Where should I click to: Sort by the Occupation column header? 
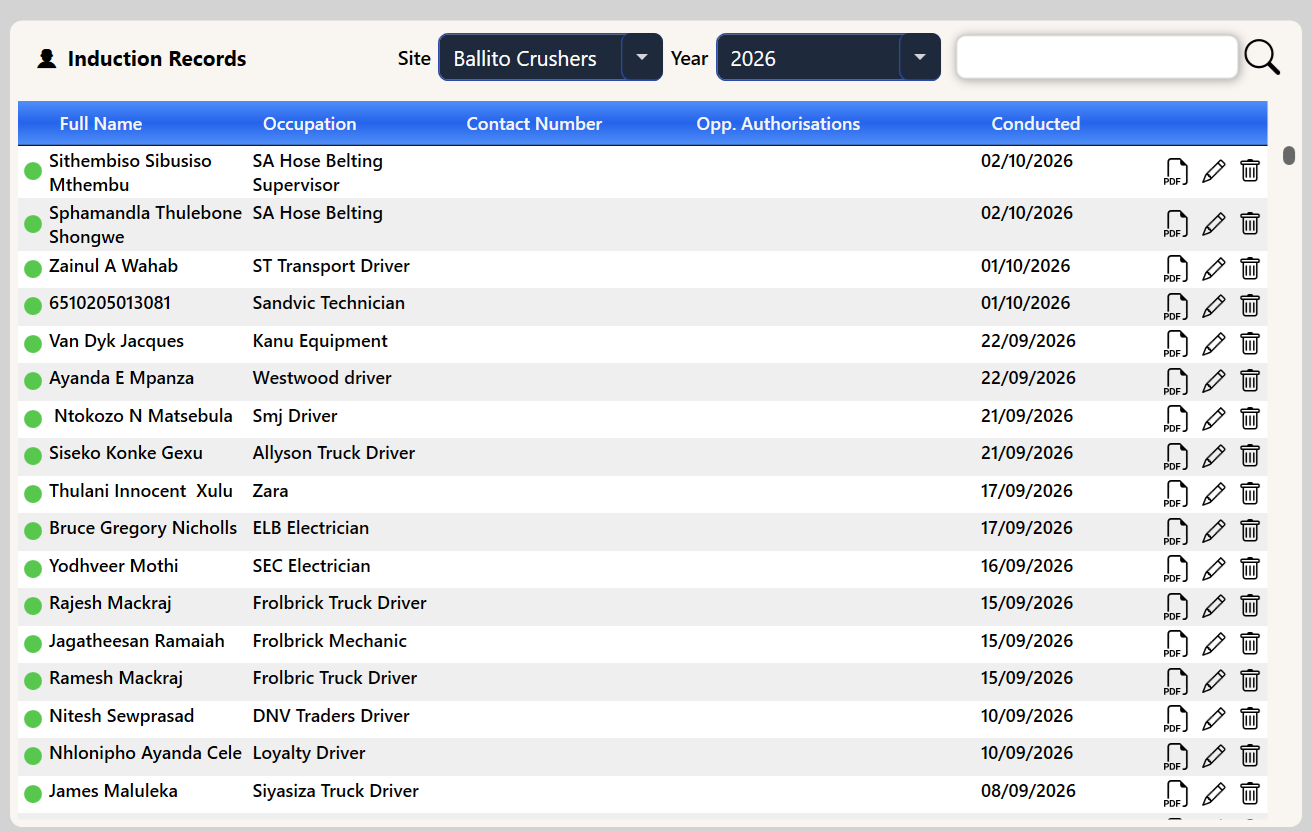(x=310, y=124)
